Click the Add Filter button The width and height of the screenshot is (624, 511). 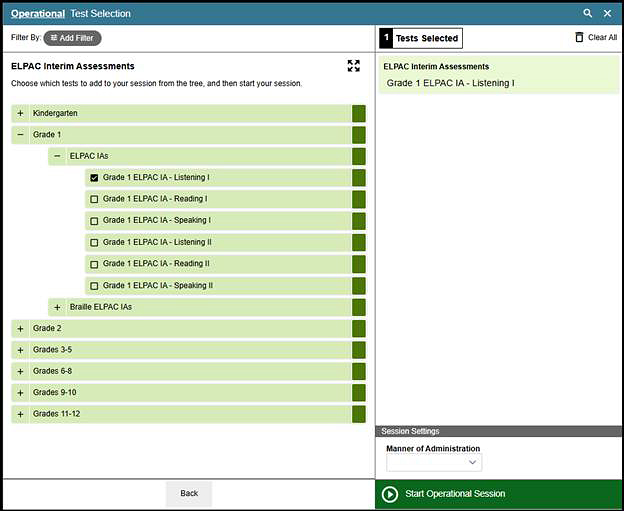pos(72,38)
